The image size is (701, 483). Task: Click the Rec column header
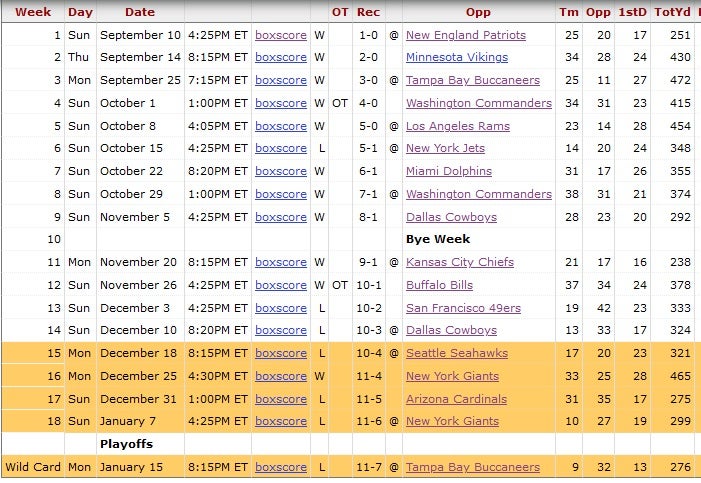coord(368,12)
